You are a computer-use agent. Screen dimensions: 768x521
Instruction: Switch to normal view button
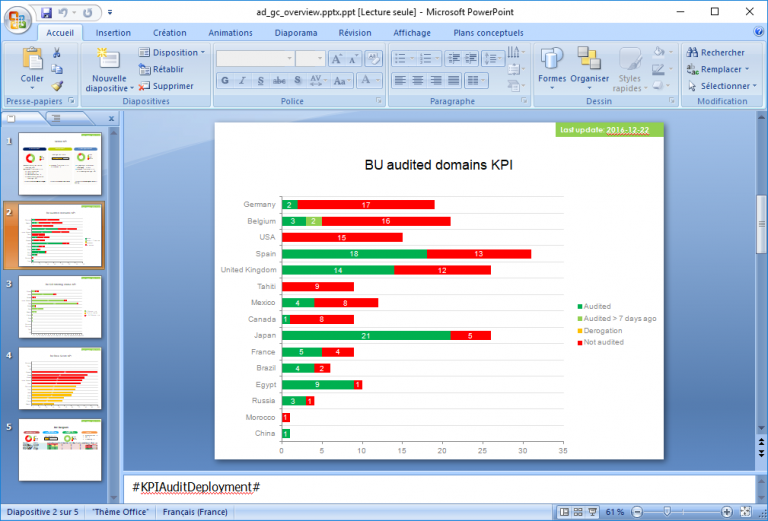coord(566,512)
